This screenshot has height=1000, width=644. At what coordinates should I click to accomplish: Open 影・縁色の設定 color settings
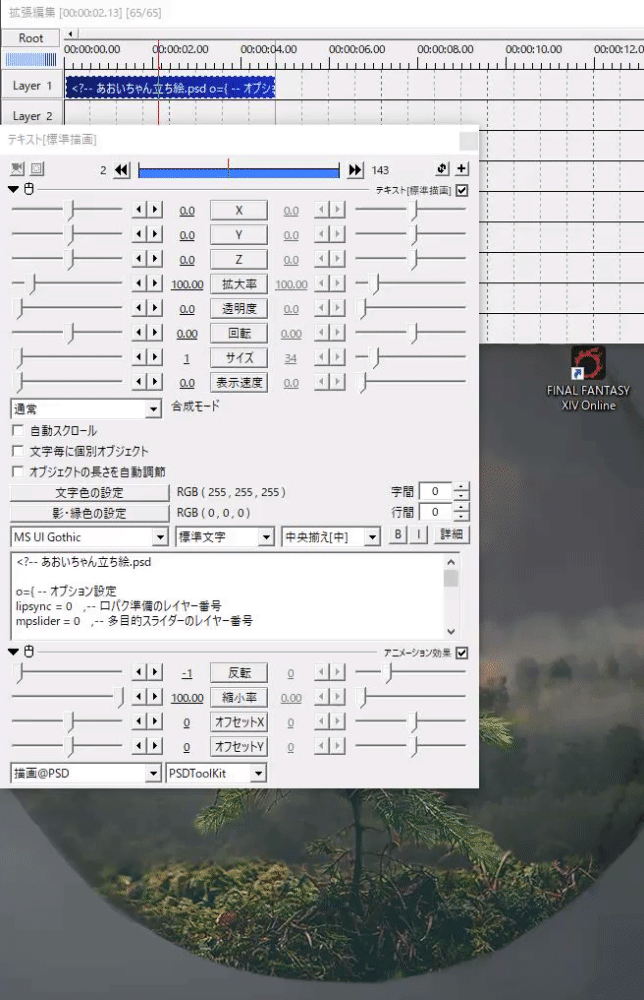pyautogui.click(x=89, y=513)
